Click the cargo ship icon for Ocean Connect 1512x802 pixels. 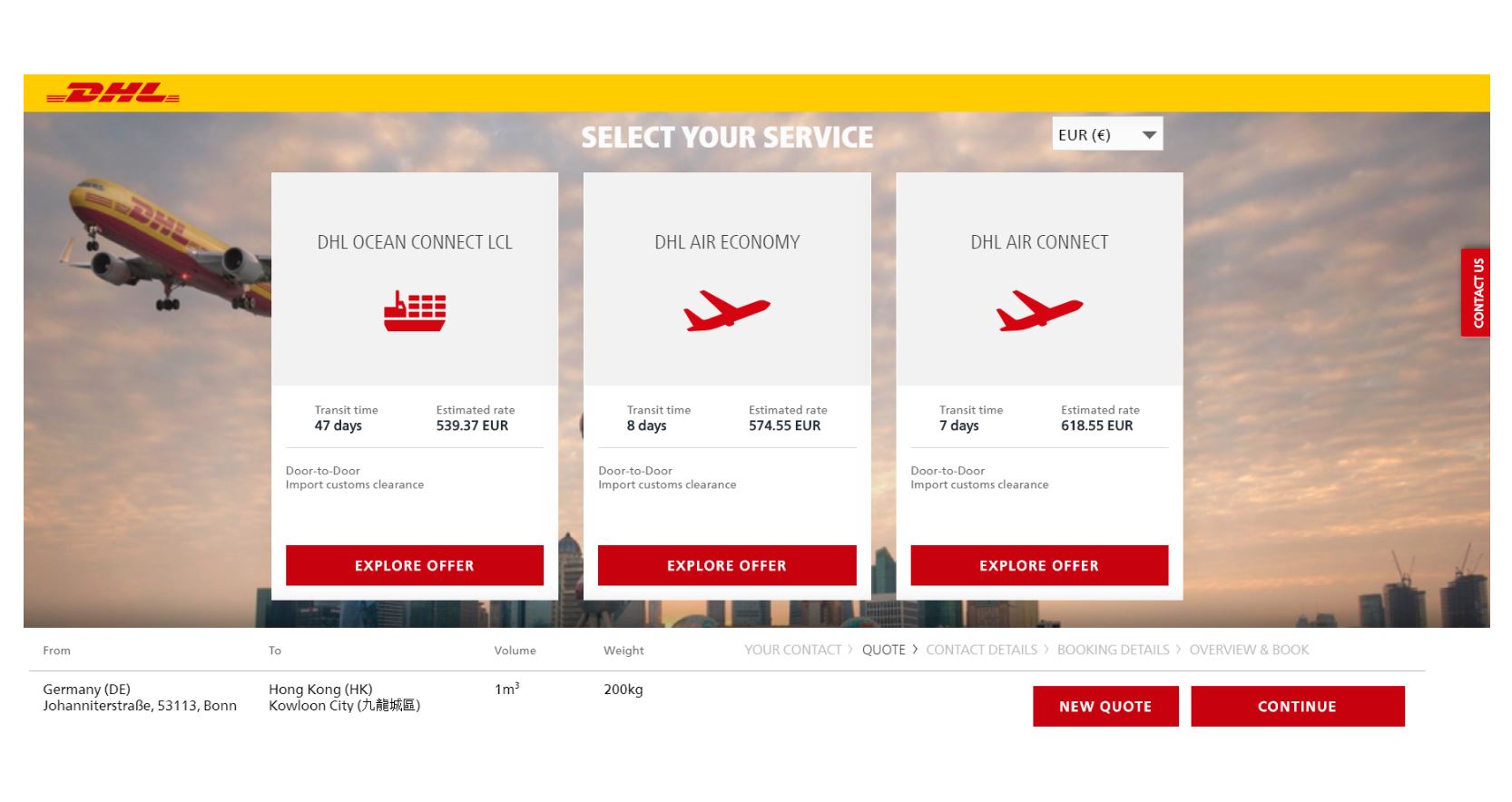415,311
